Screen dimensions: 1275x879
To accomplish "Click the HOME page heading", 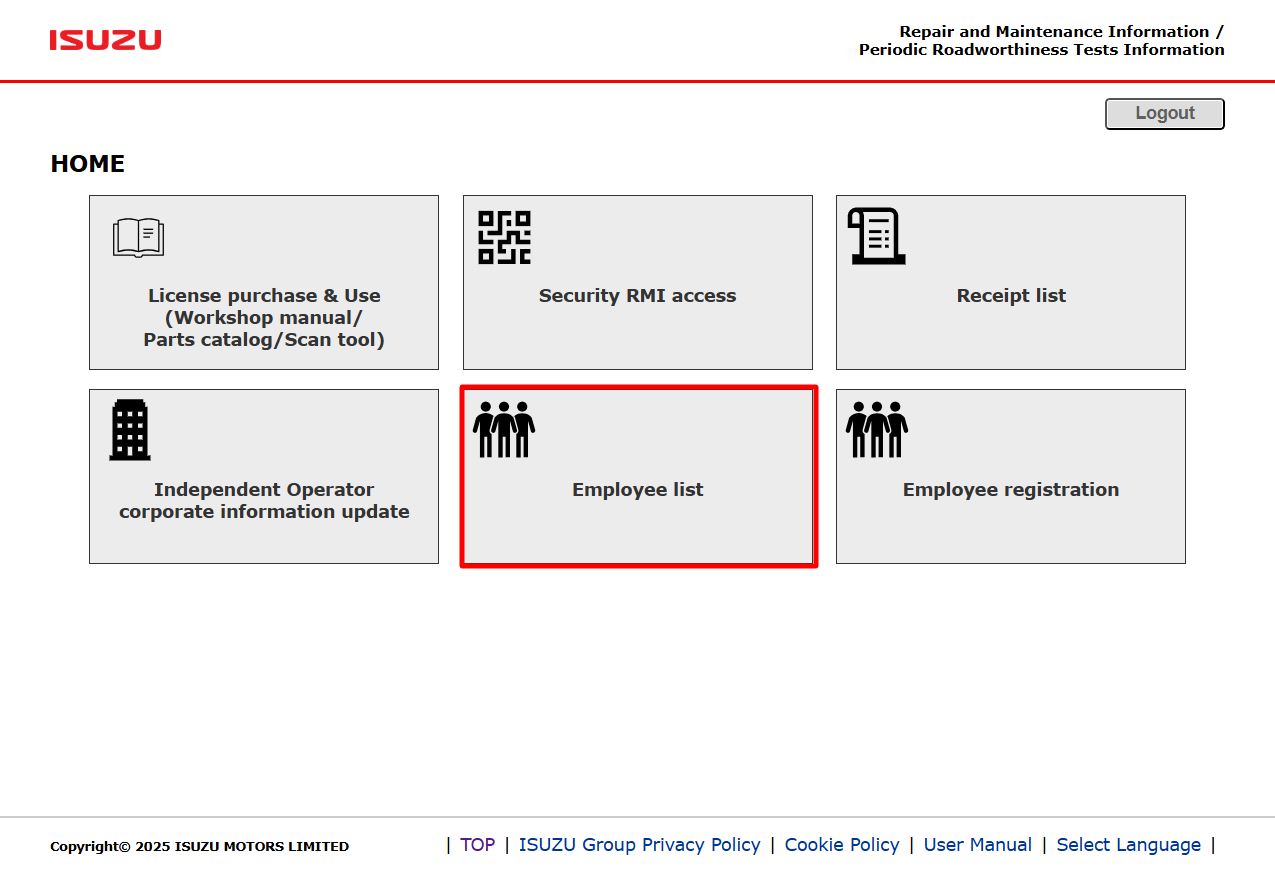I will pos(88,164).
